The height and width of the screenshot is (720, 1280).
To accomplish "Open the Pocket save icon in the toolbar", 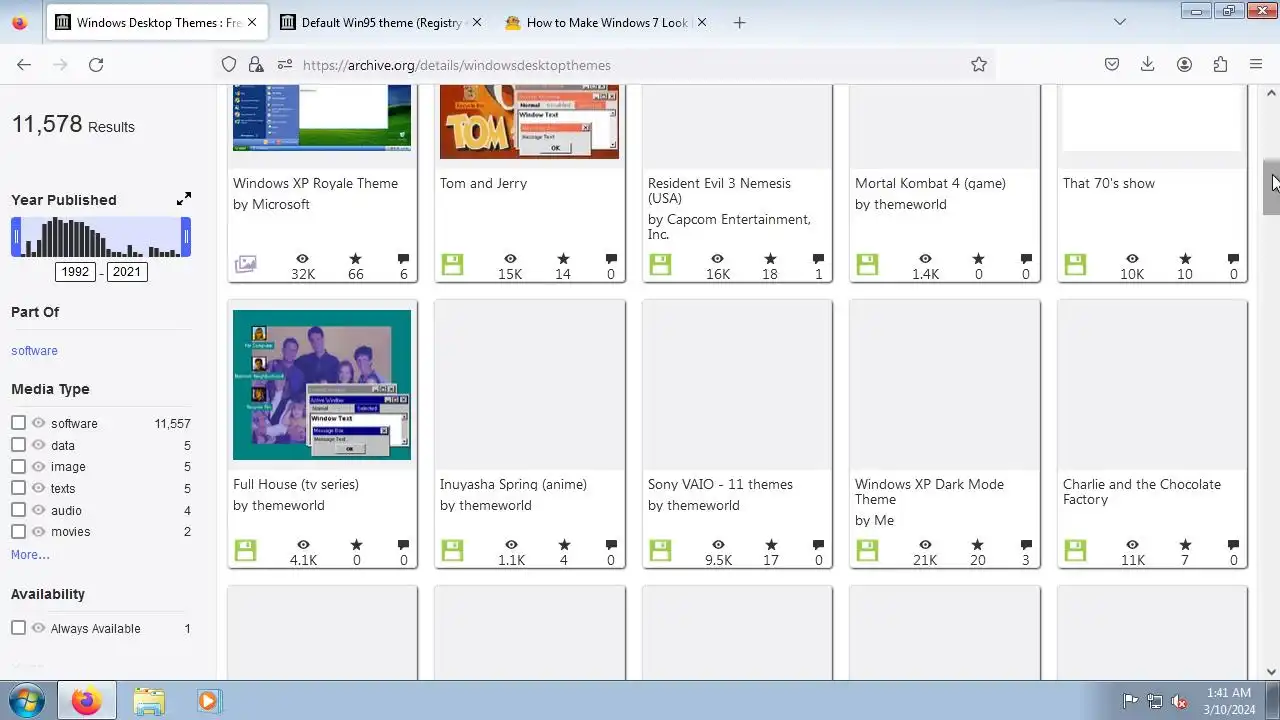I will (x=1112, y=65).
